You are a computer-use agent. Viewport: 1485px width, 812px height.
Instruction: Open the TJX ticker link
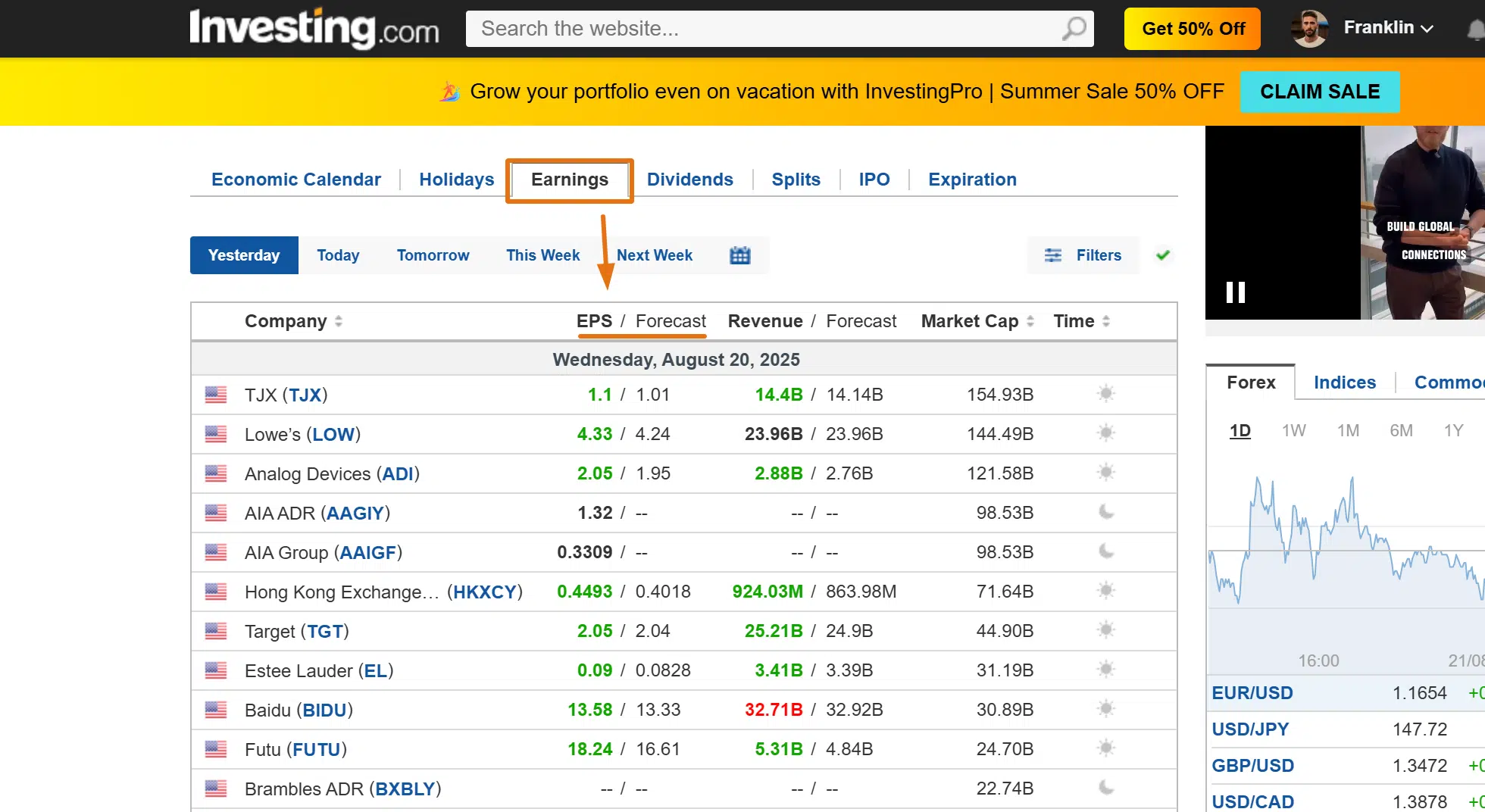305,395
